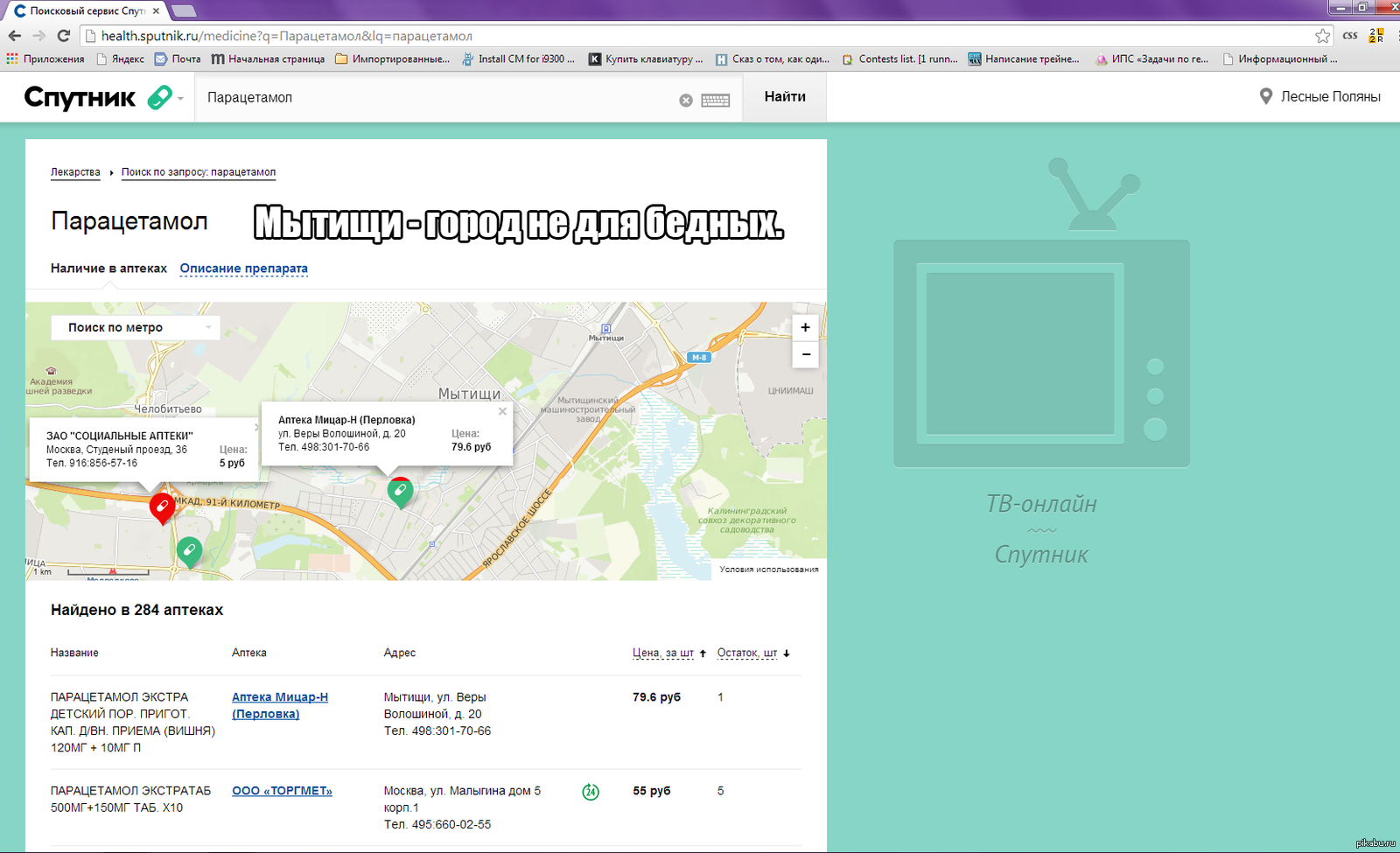Click price 55 руб in ТОРГМЕТ row
The image size is (1400, 853).
(652, 791)
